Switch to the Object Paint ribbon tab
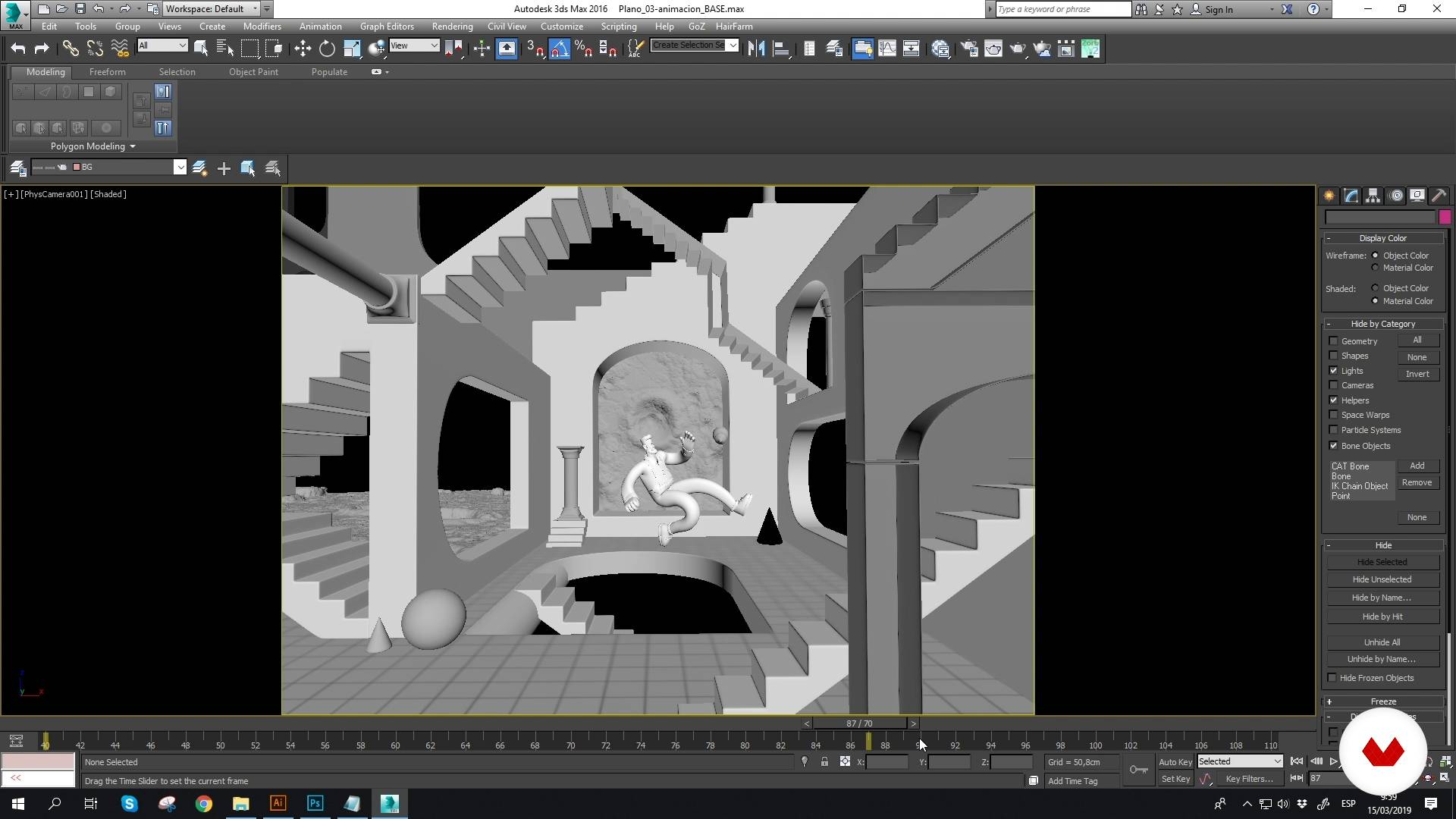Image resolution: width=1456 pixels, height=819 pixels. point(253,72)
